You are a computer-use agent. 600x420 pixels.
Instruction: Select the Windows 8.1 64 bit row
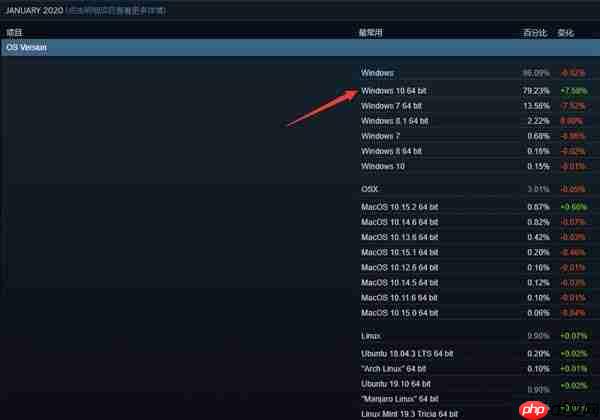(474, 121)
